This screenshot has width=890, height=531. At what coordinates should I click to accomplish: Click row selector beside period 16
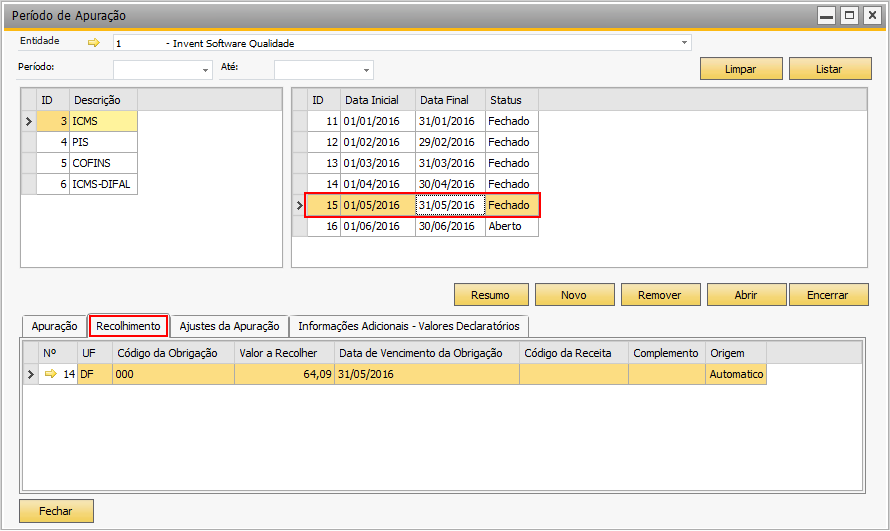[300, 226]
